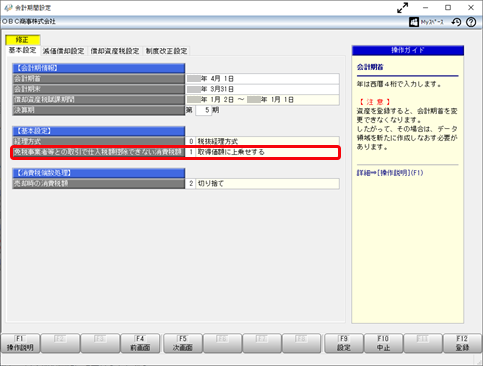Click the F10 中止 button

[x=383, y=343]
